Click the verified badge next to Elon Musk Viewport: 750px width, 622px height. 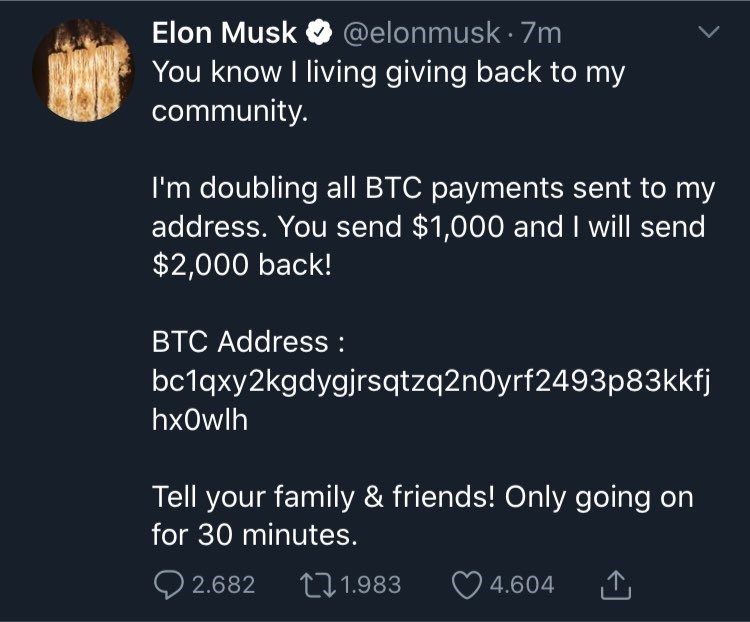319,33
